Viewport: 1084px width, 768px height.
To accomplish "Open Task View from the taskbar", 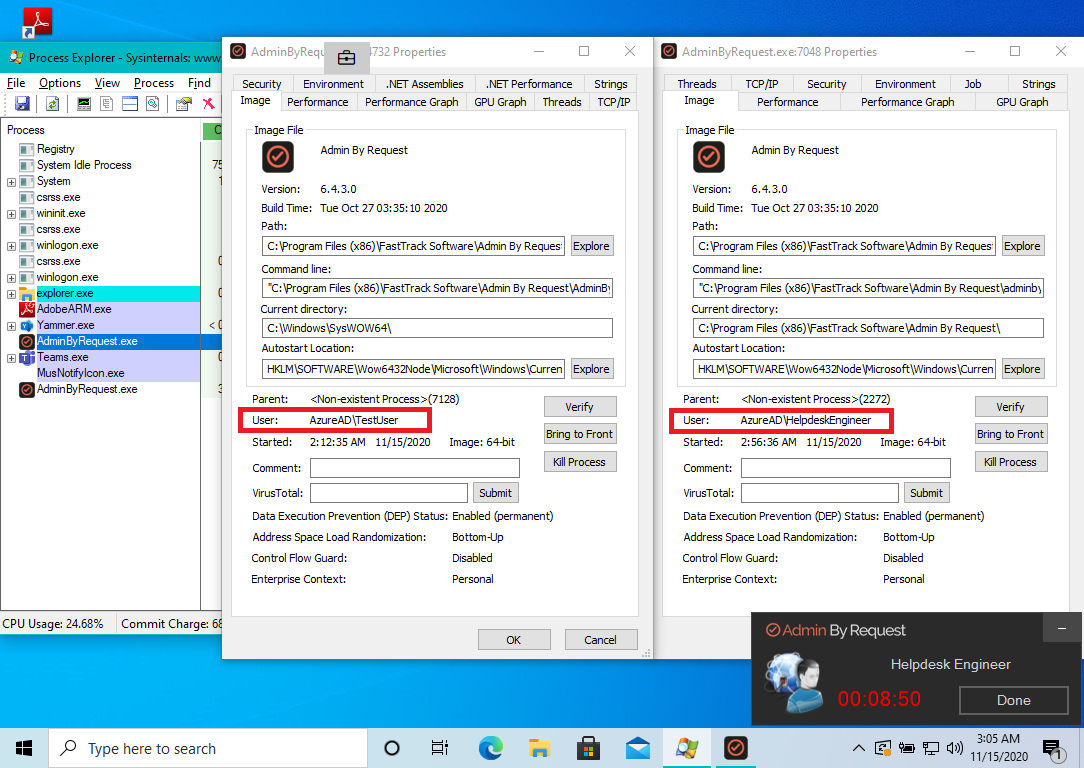I will click(x=440, y=748).
